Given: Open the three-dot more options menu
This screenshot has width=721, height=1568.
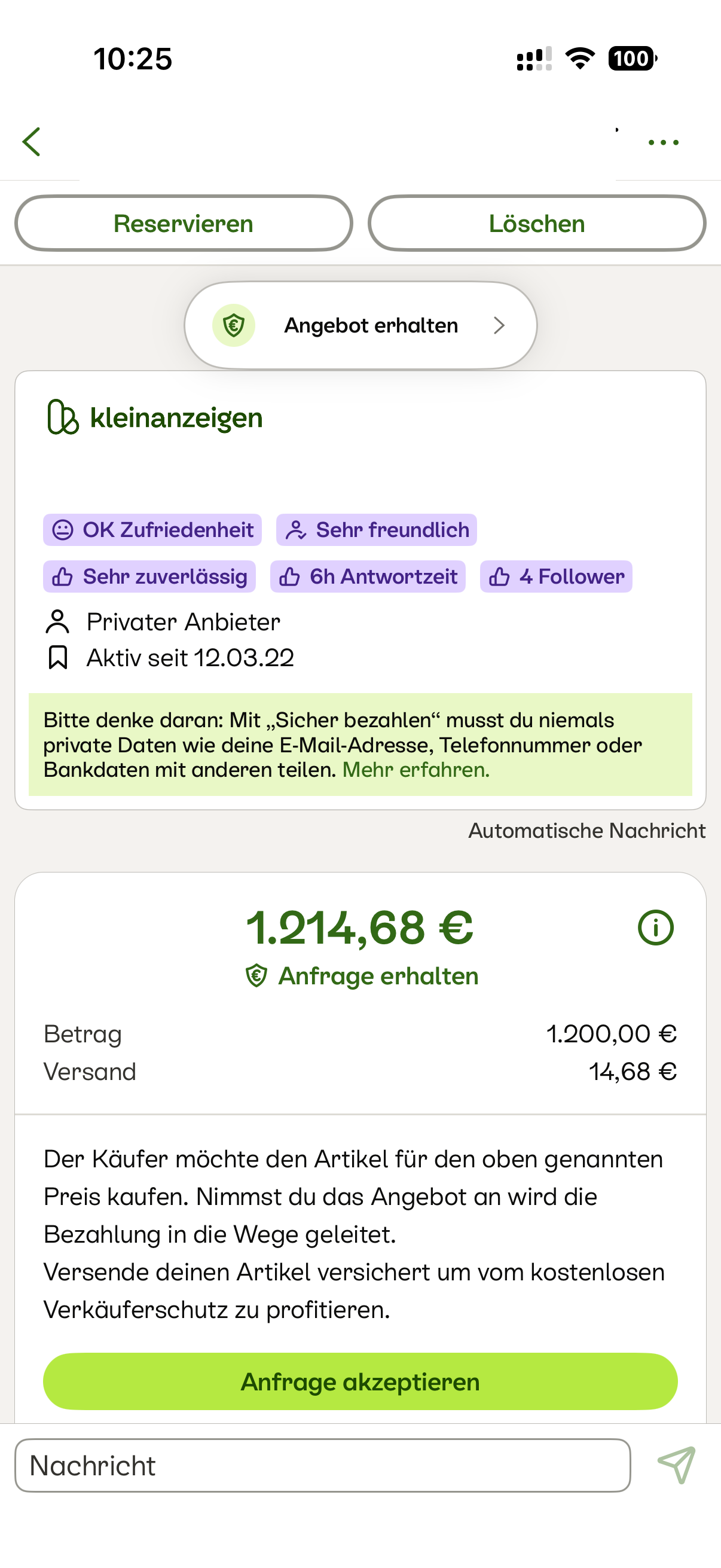Looking at the screenshot, I should click(663, 142).
